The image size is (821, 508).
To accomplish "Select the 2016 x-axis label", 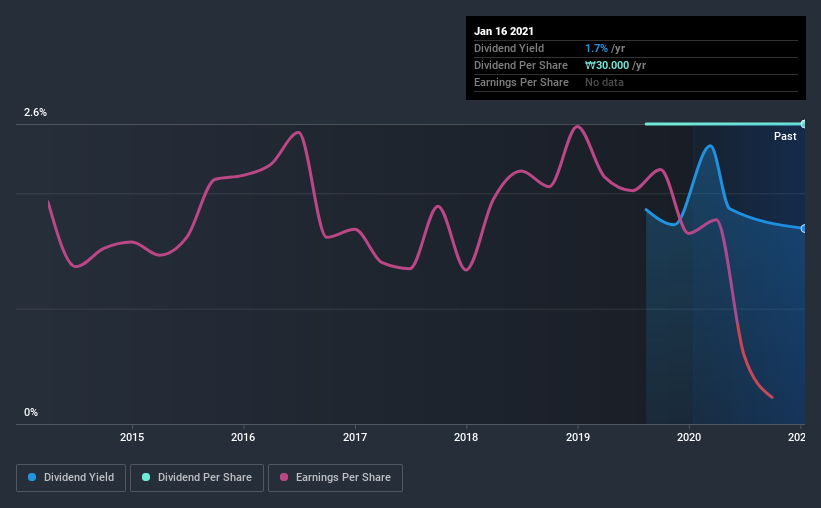I will [243, 437].
